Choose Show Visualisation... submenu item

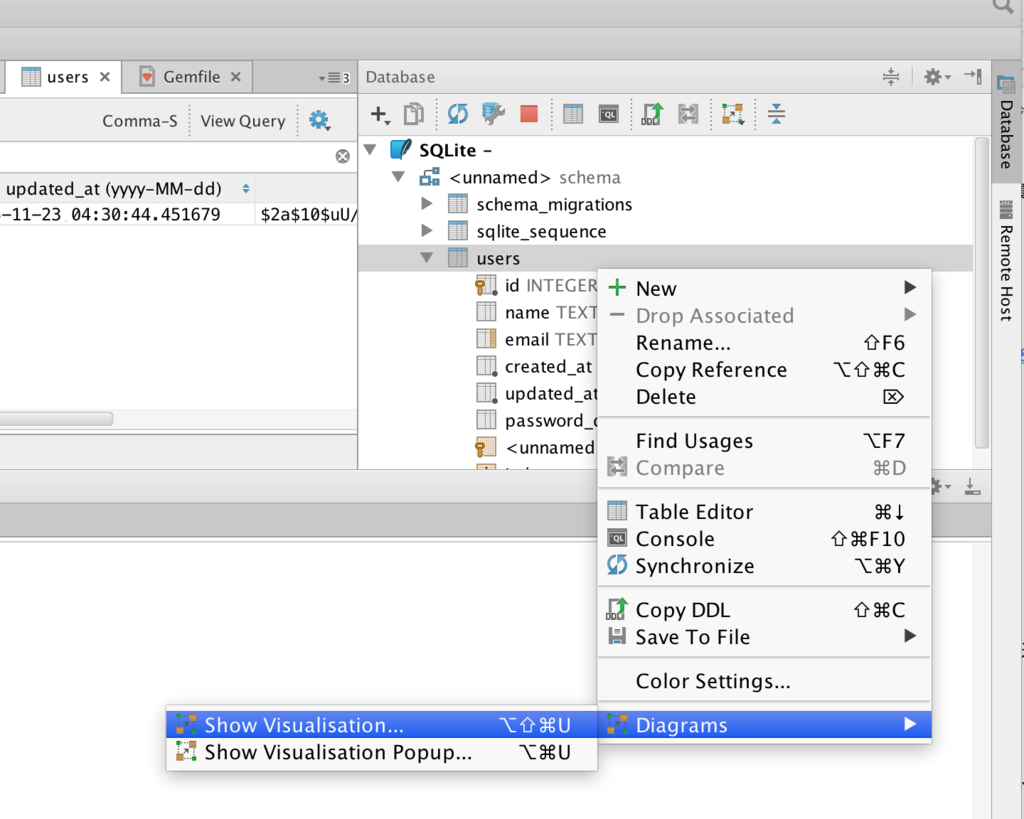pos(381,725)
